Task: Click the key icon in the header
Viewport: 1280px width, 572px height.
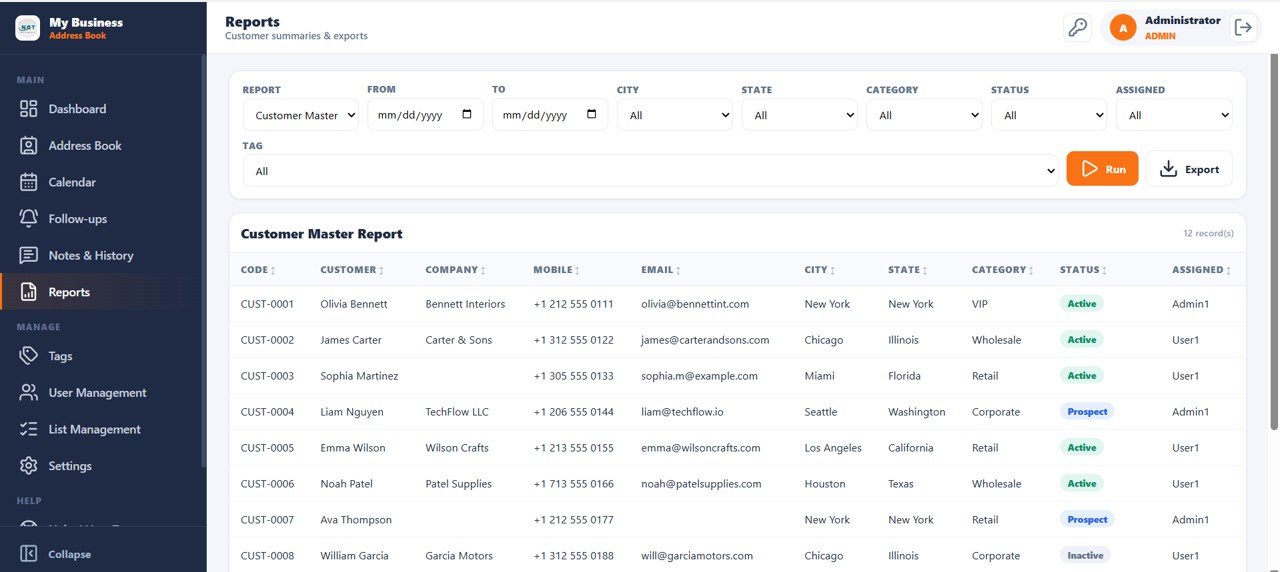Action: (1077, 28)
